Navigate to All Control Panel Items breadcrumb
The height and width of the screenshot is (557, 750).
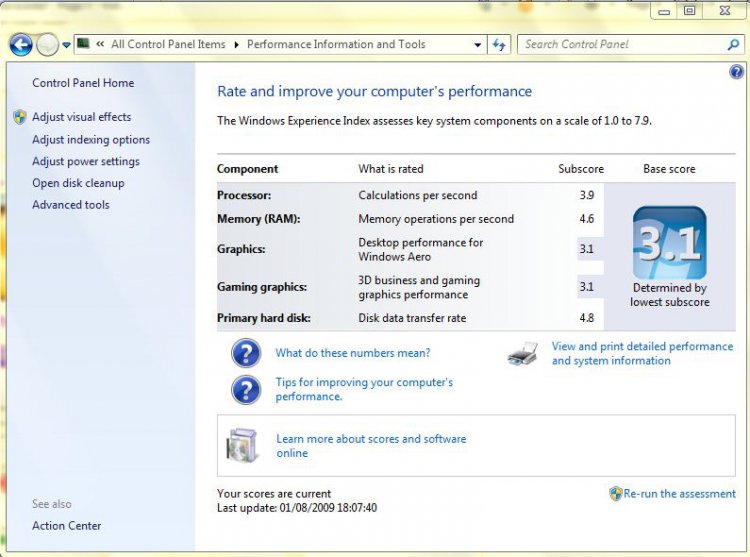pos(168,44)
